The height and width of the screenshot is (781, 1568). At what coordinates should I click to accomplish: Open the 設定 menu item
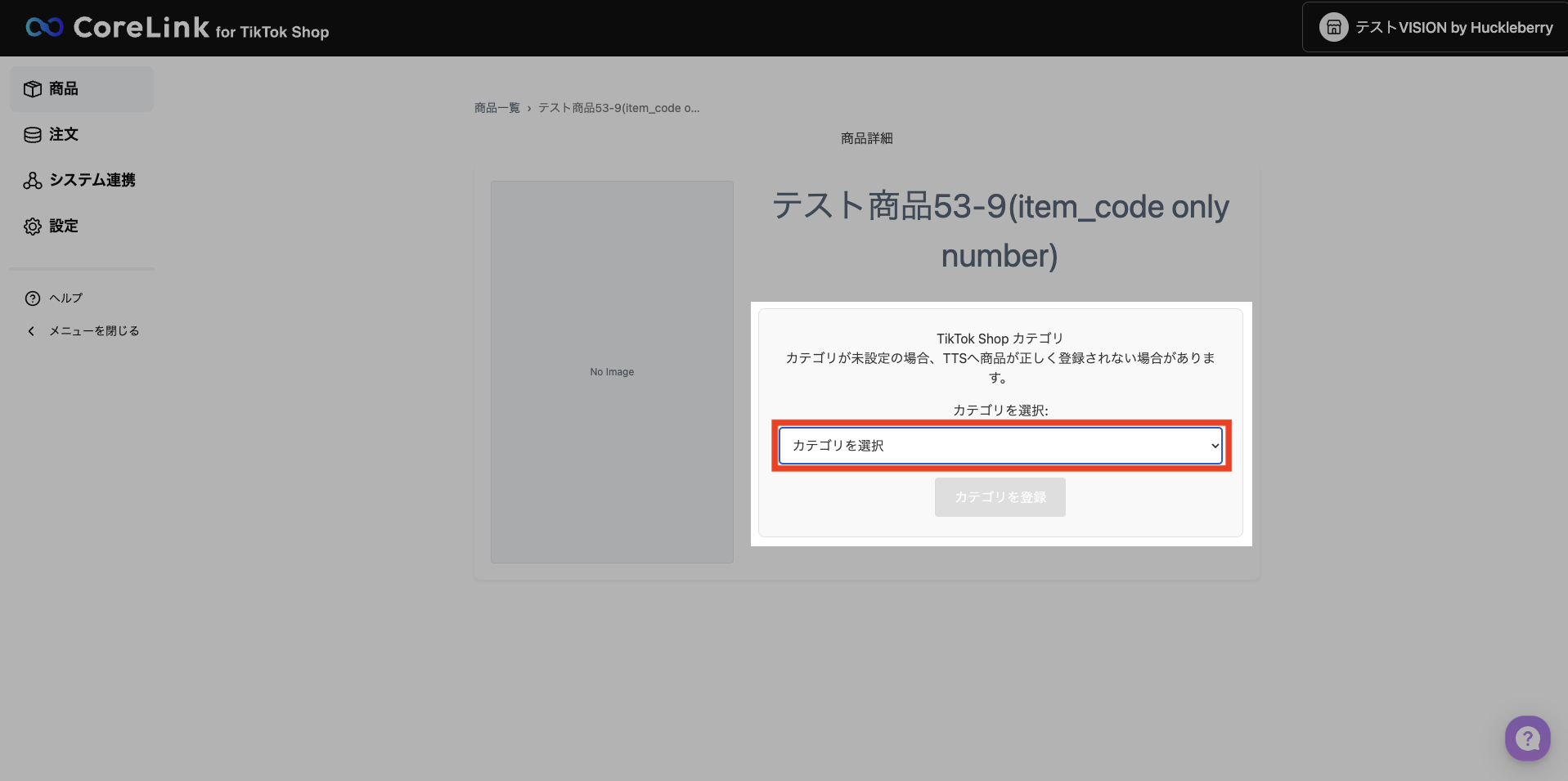pyautogui.click(x=82, y=227)
